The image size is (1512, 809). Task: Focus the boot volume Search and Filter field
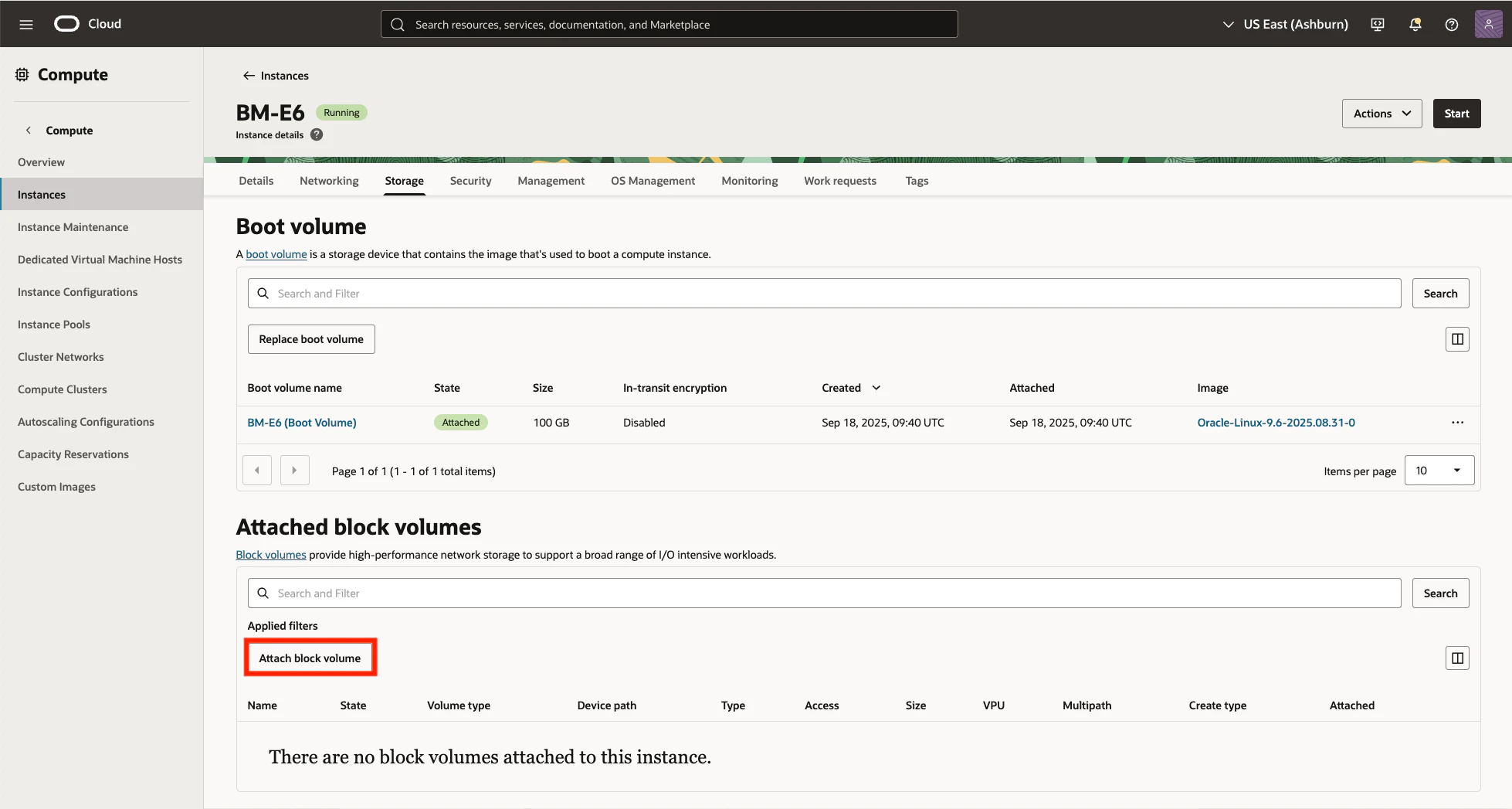pos(825,294)
